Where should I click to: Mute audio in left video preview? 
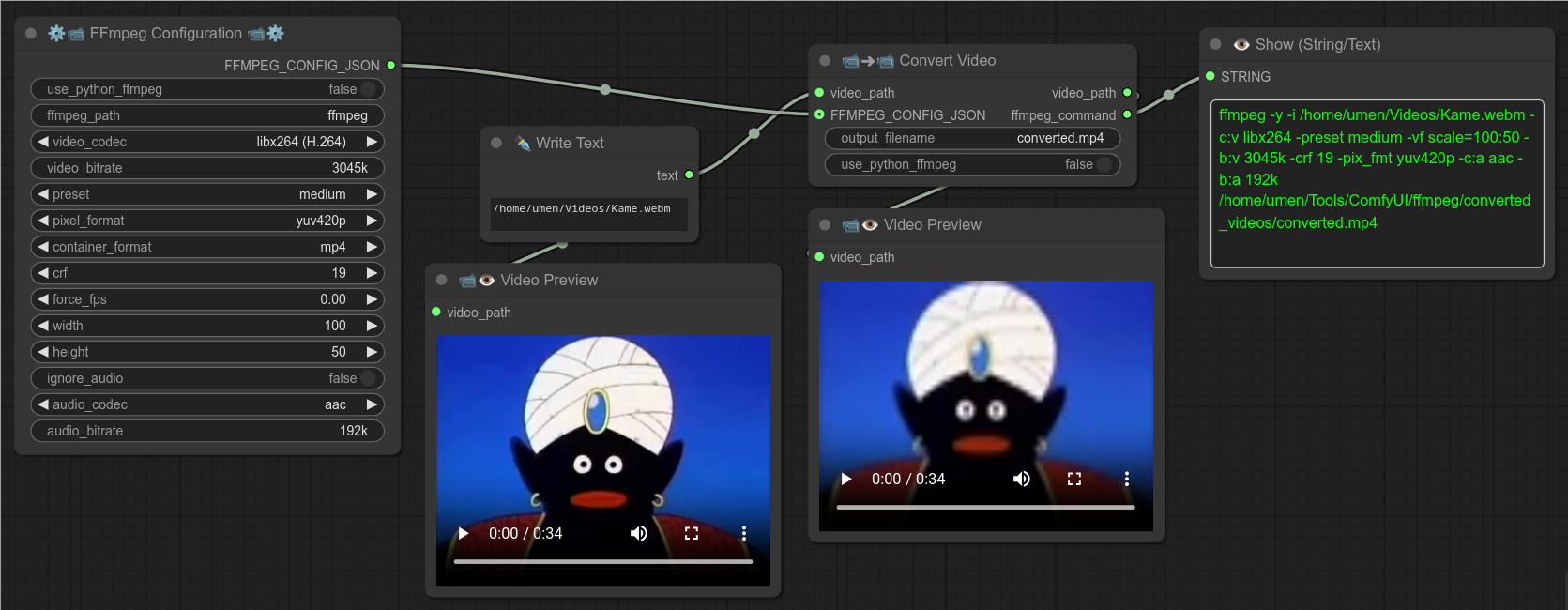click(639, 533)
